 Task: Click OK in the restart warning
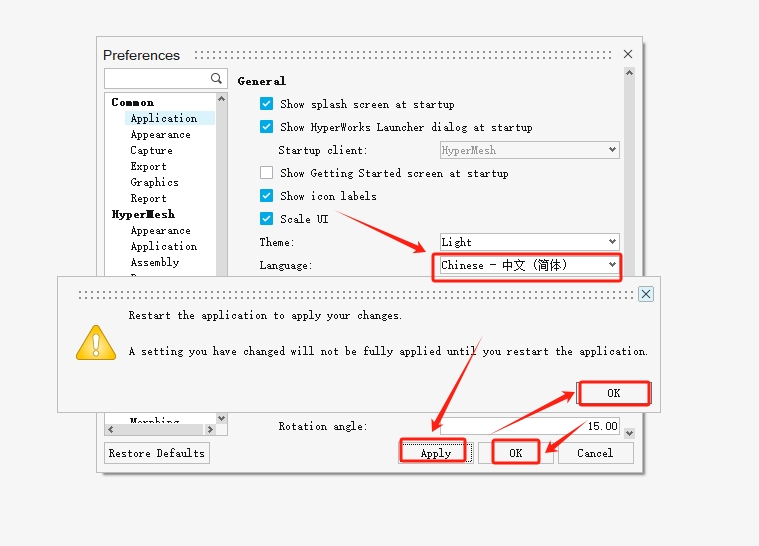614,393
